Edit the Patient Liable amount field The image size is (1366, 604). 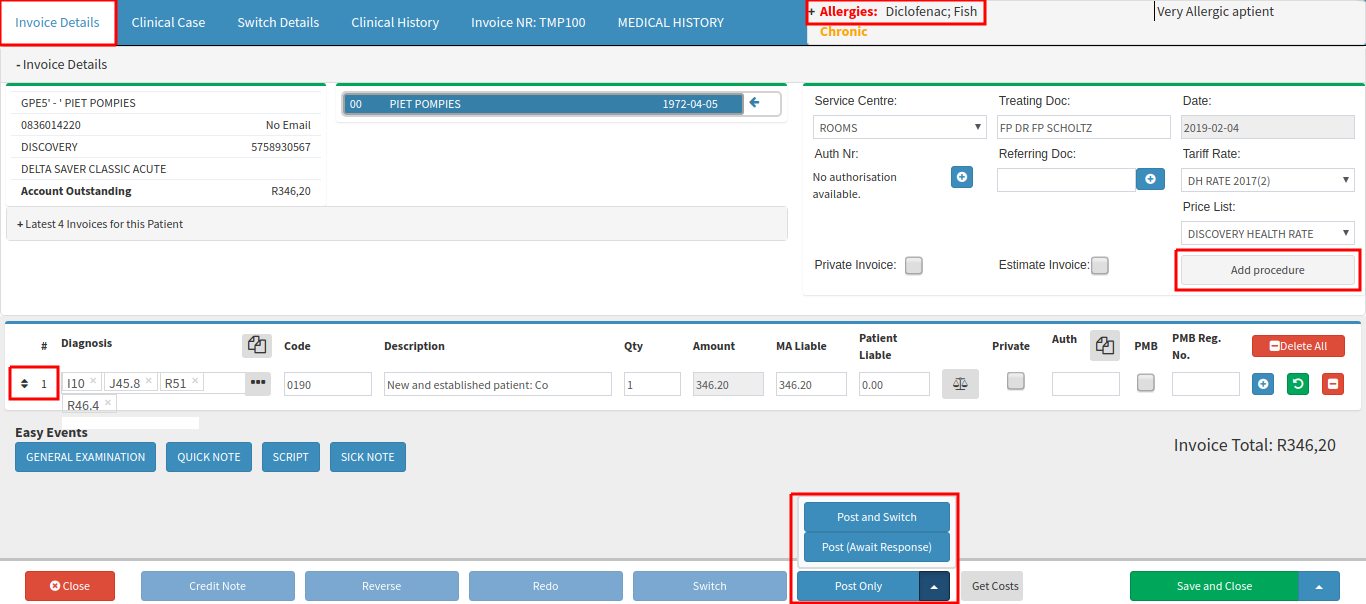tap(894, 384)
